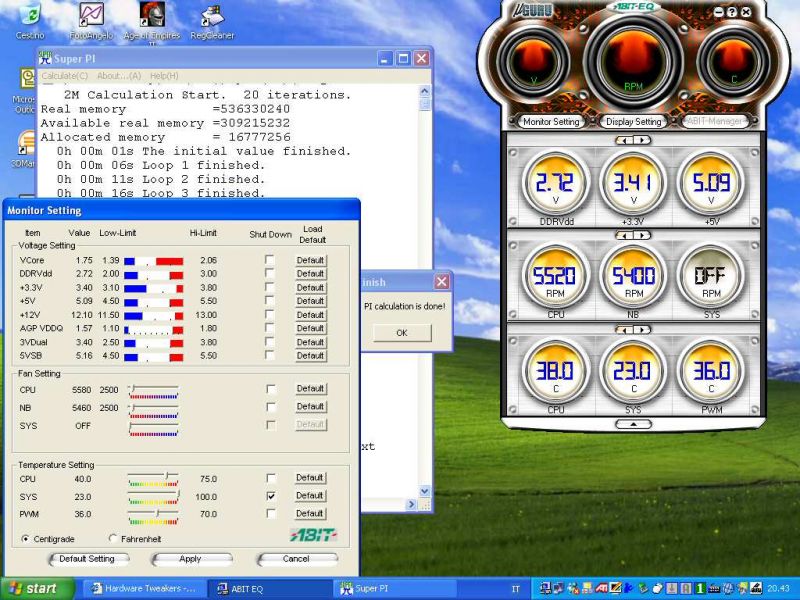Toggle the VCore Shut Down checkbox

(x=269, y=260)
